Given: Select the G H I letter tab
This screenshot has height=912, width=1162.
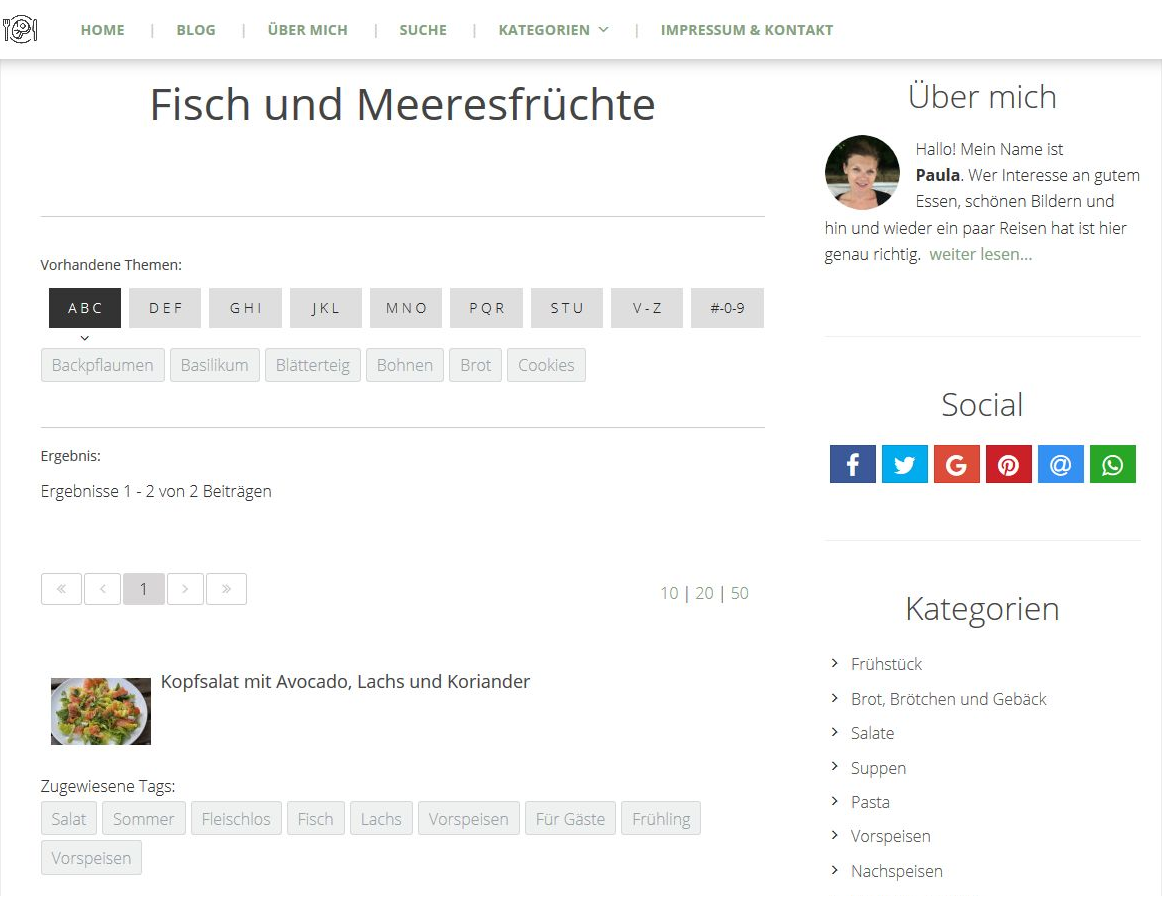Looking at the screenshot, I should [x=245, y=308].
